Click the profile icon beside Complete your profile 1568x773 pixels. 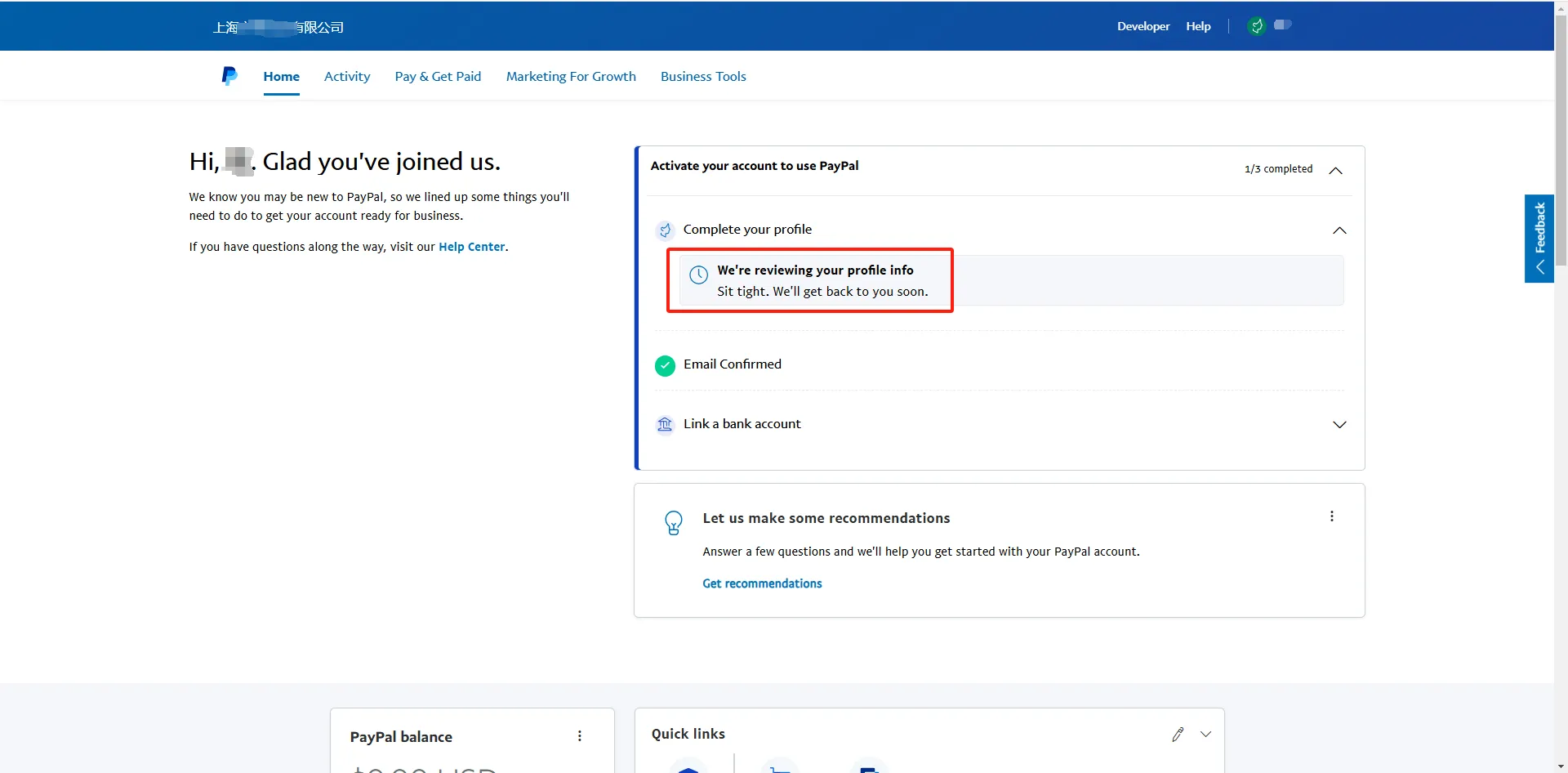[x=665, y=230]
